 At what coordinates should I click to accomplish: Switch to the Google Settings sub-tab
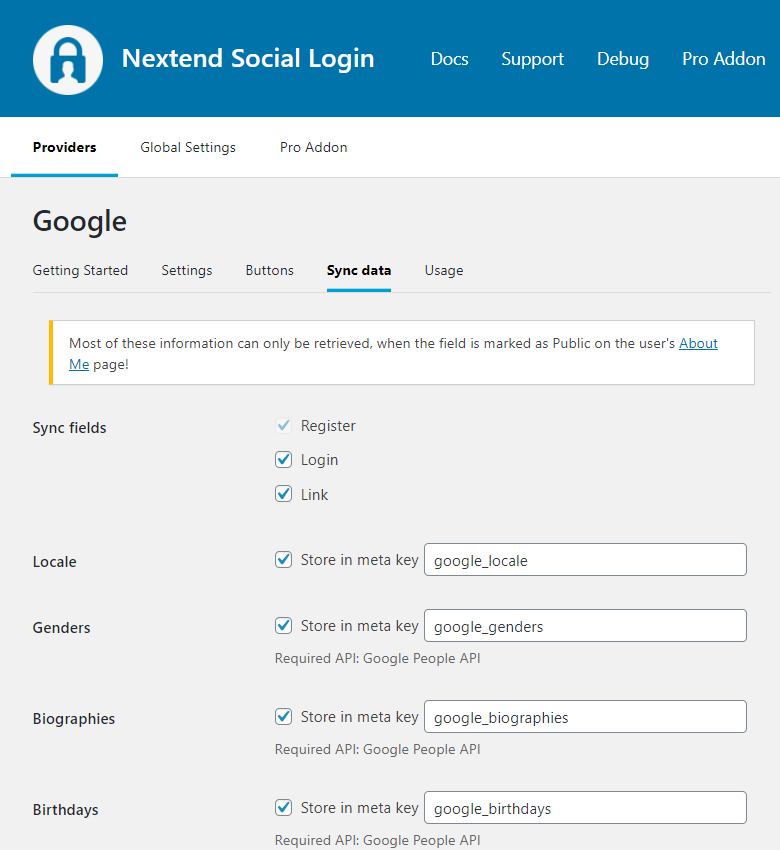186,270
